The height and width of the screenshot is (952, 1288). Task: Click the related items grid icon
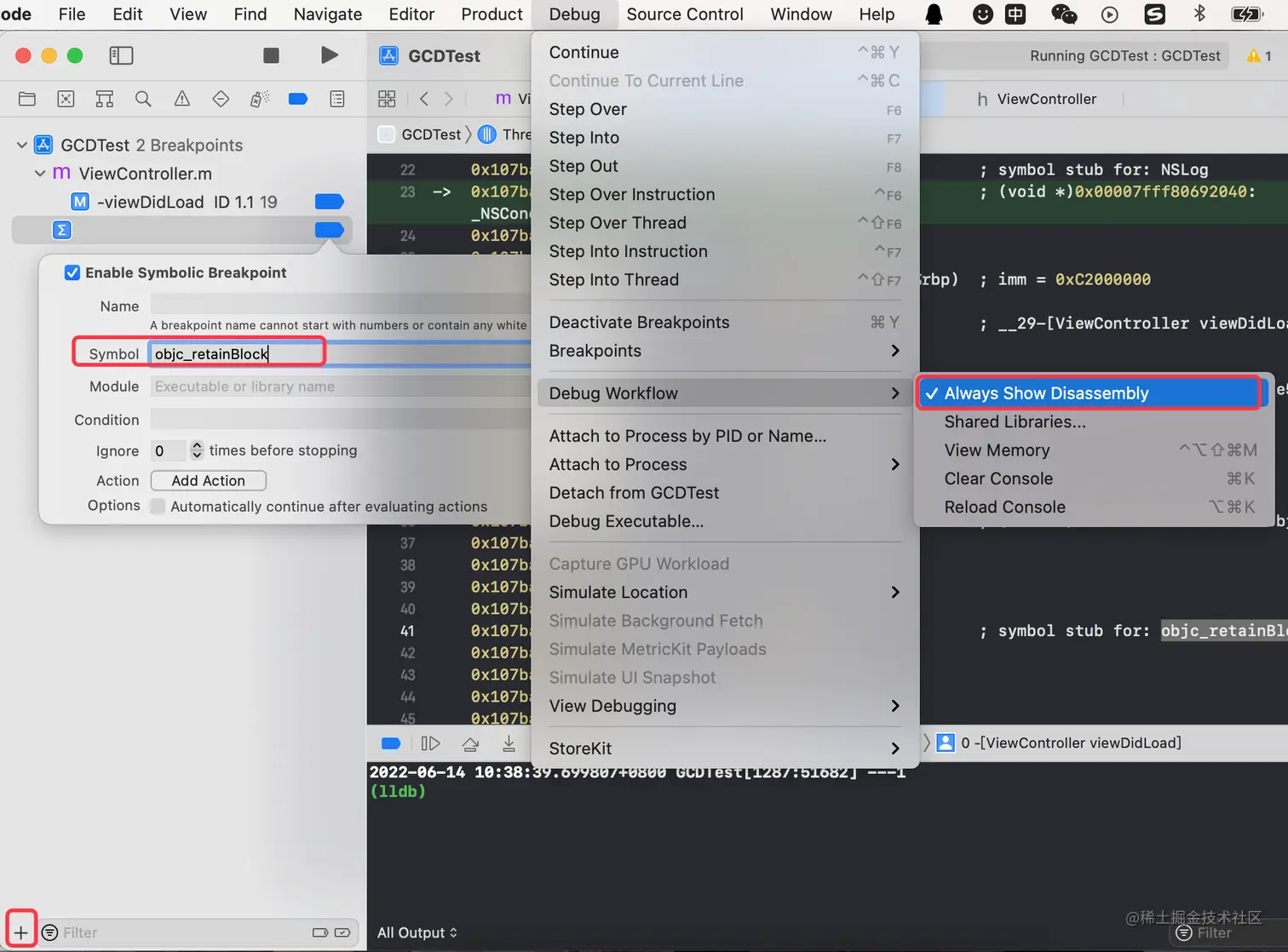[x=387, y=99]
